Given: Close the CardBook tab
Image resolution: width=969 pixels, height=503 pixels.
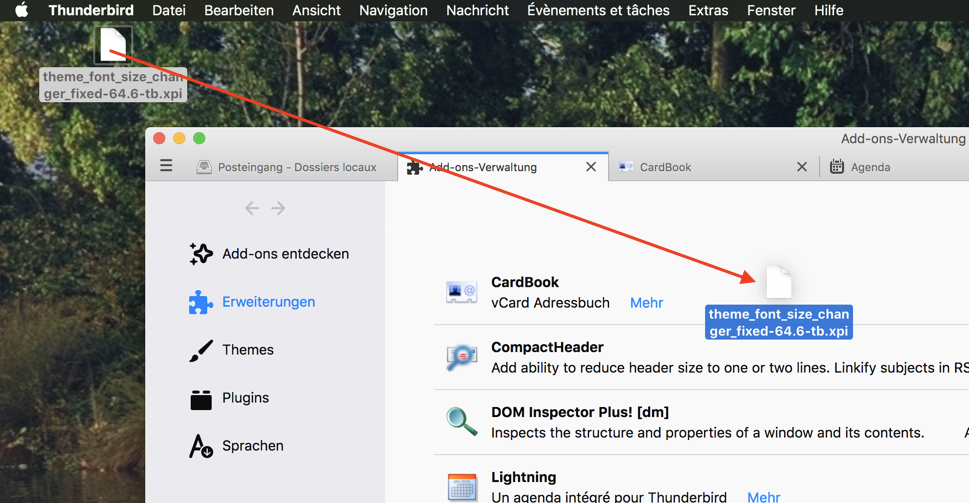Looking at the screenshot, I should (802, 167).
